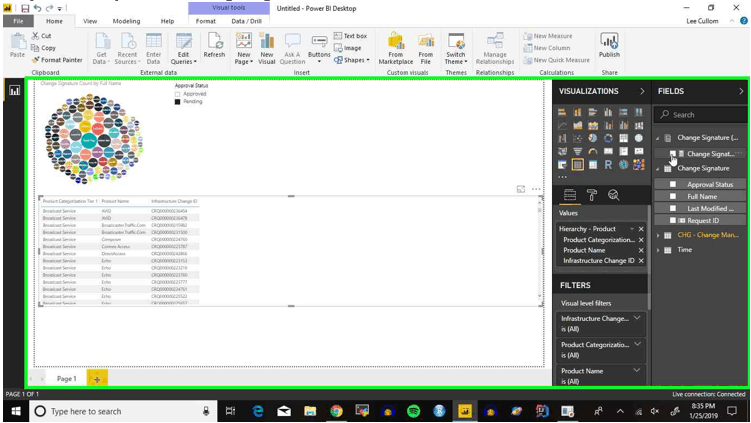Screen dimensions: 751x423
Task: Check the Approval Status field
Action: tap(673, 184)
